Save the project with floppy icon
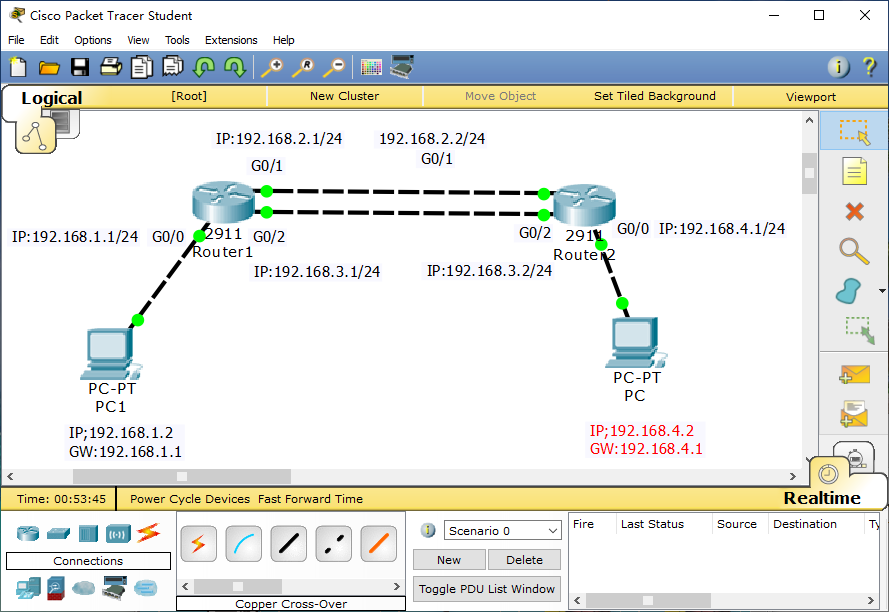Viewport: 889px width, 612px height. [79, 67]
